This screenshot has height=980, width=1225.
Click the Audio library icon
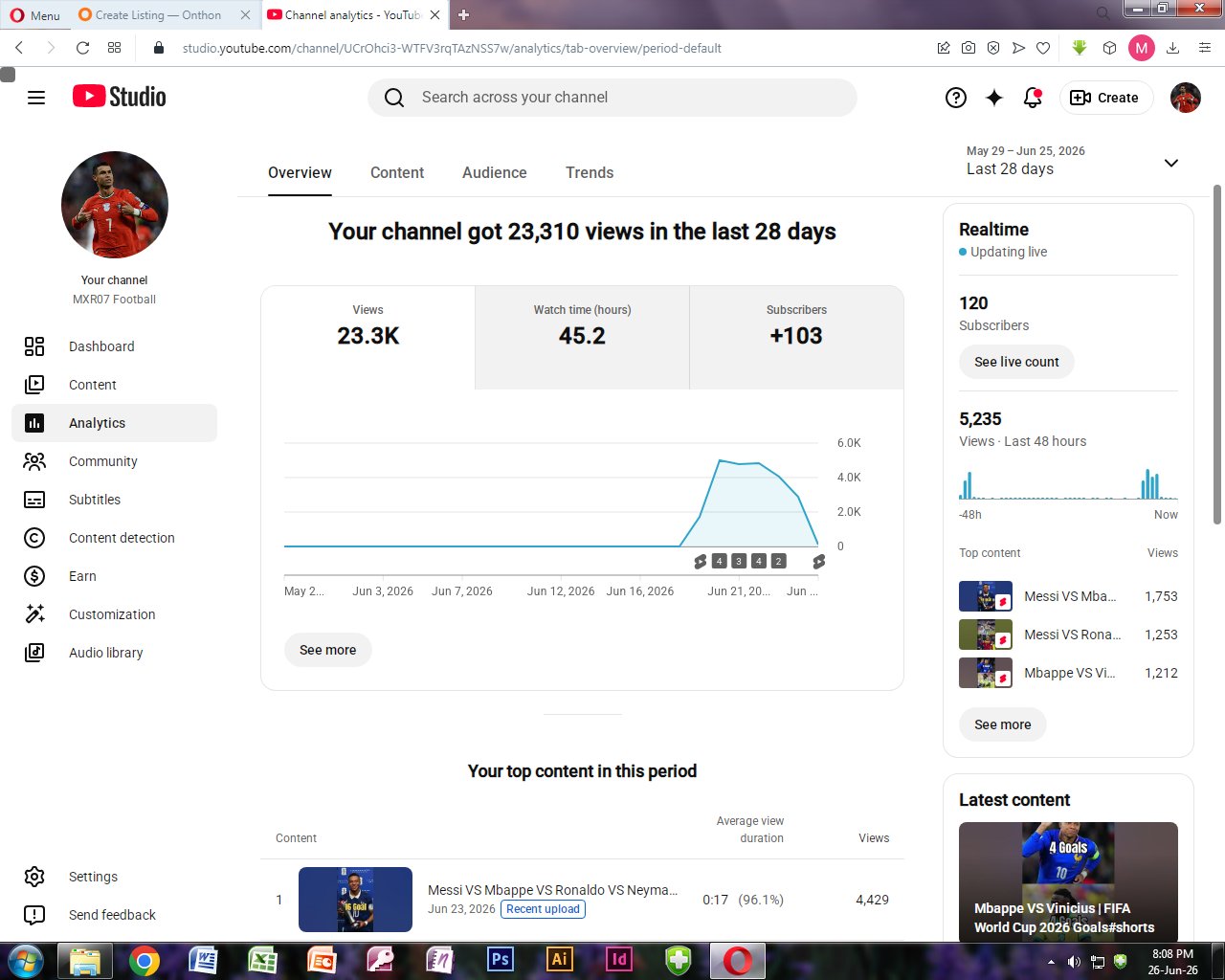[34, 653]
